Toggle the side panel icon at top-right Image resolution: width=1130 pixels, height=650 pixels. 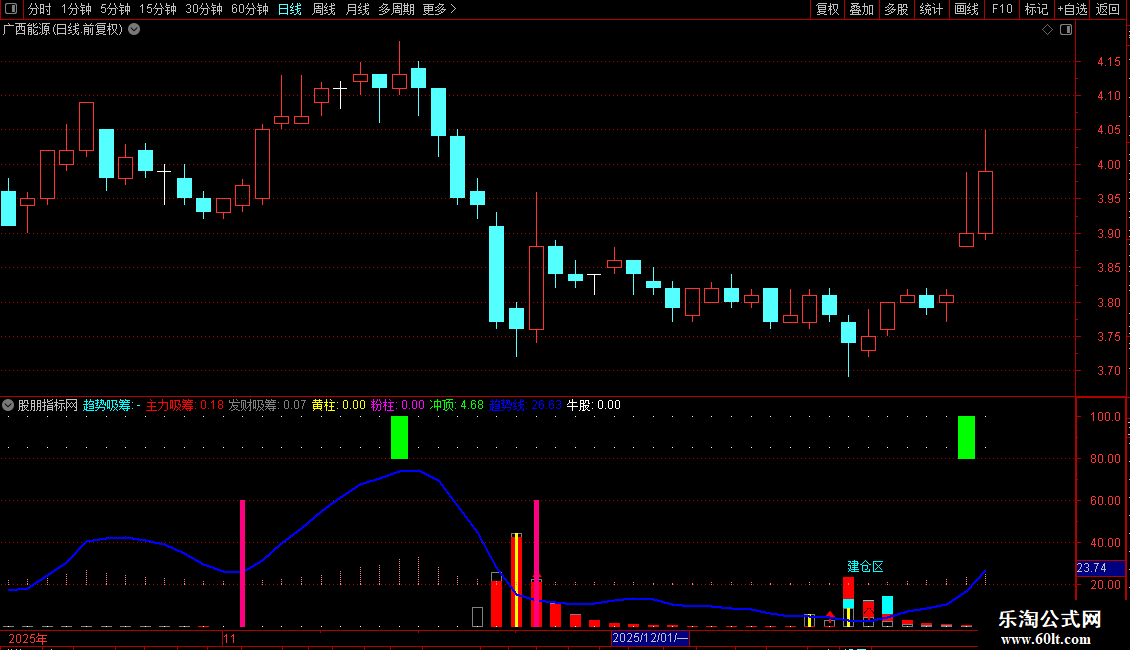click(x=1066, y=30)
